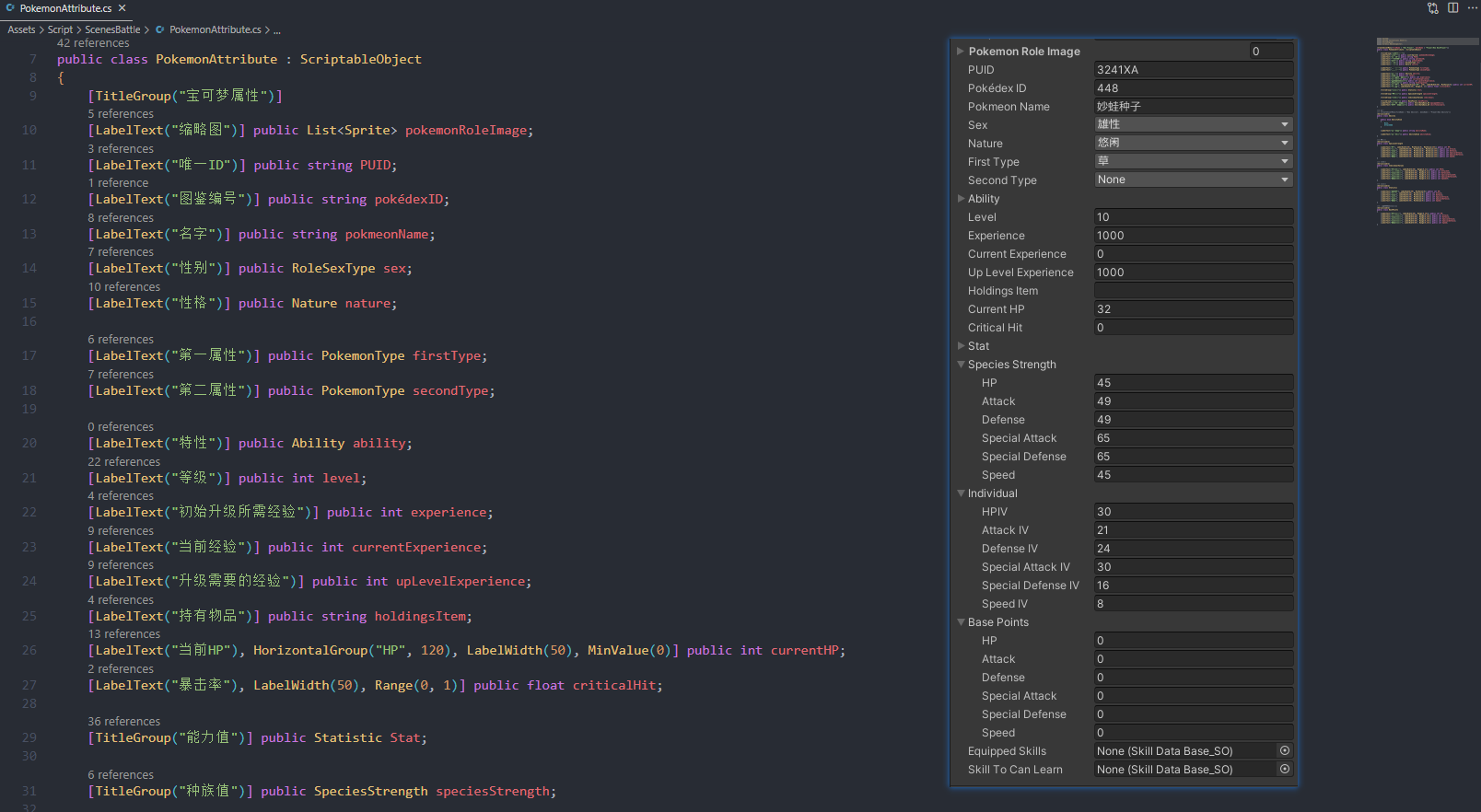Edit the Special Defense IV field
The image size is (1481, 812).
coord(1193,586)
